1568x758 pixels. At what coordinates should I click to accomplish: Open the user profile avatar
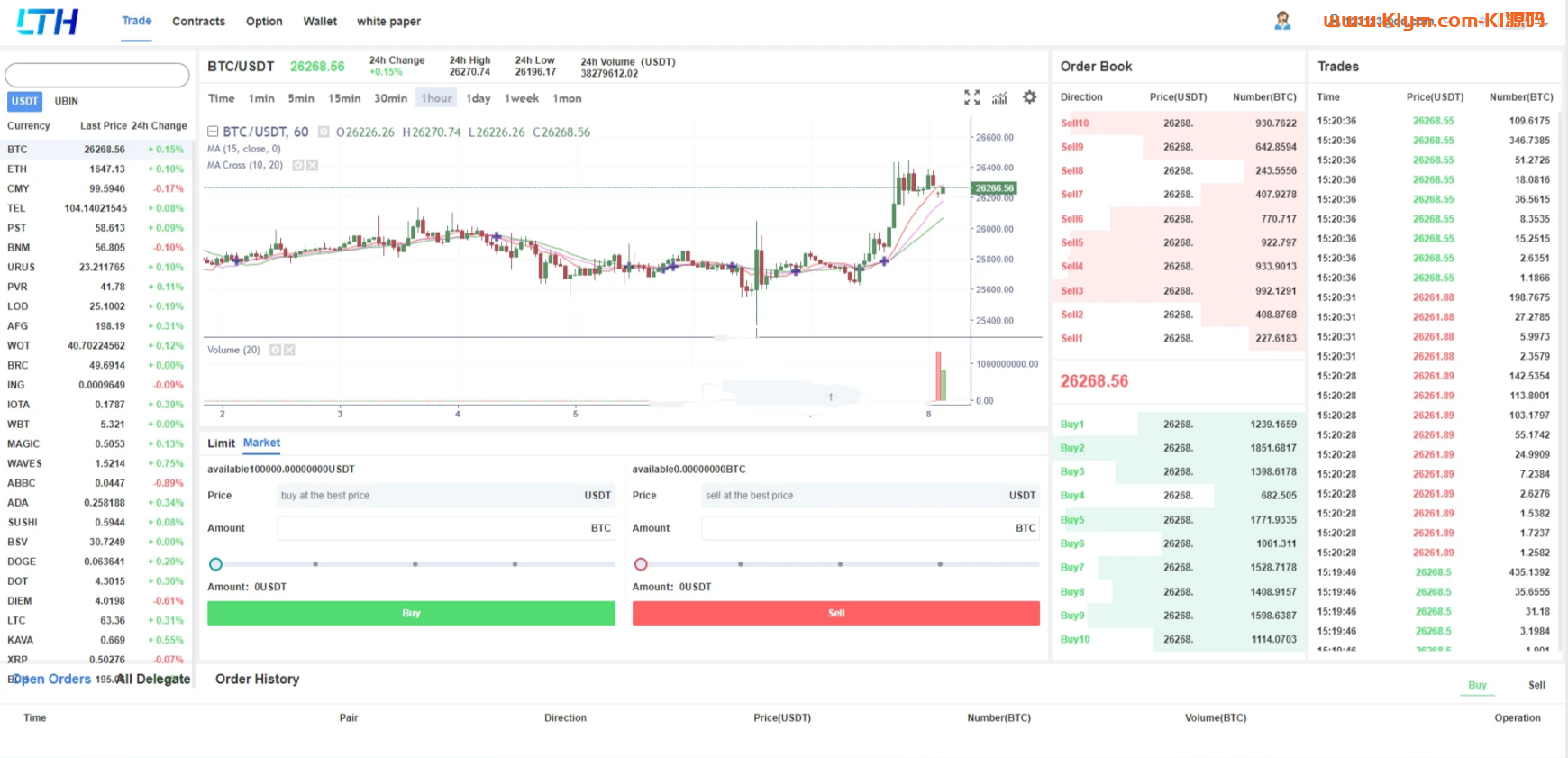[x=1282, y=21]
